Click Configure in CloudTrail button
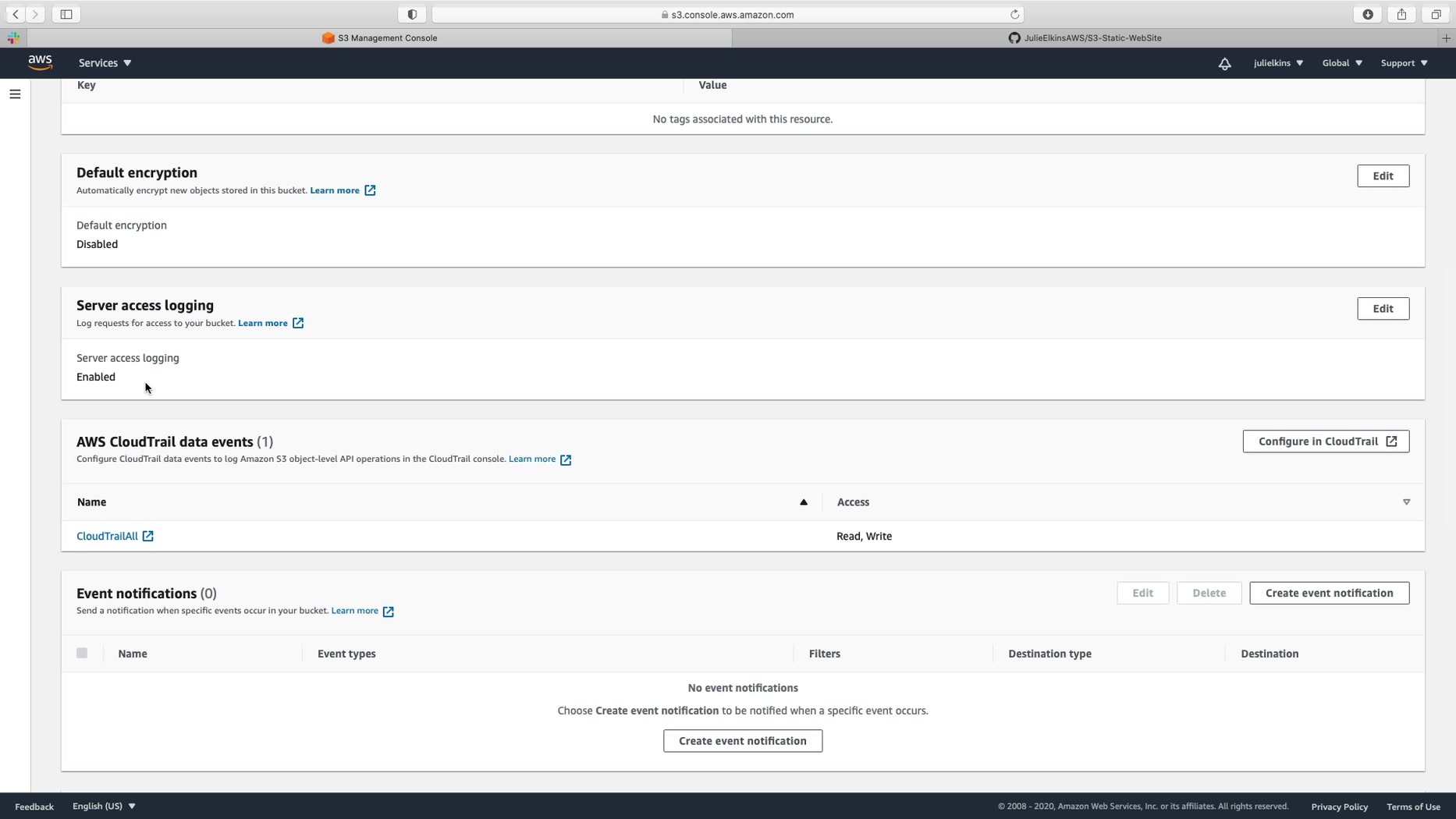This screenshot has height=819, width=1456. click(x=1326, y=441)
